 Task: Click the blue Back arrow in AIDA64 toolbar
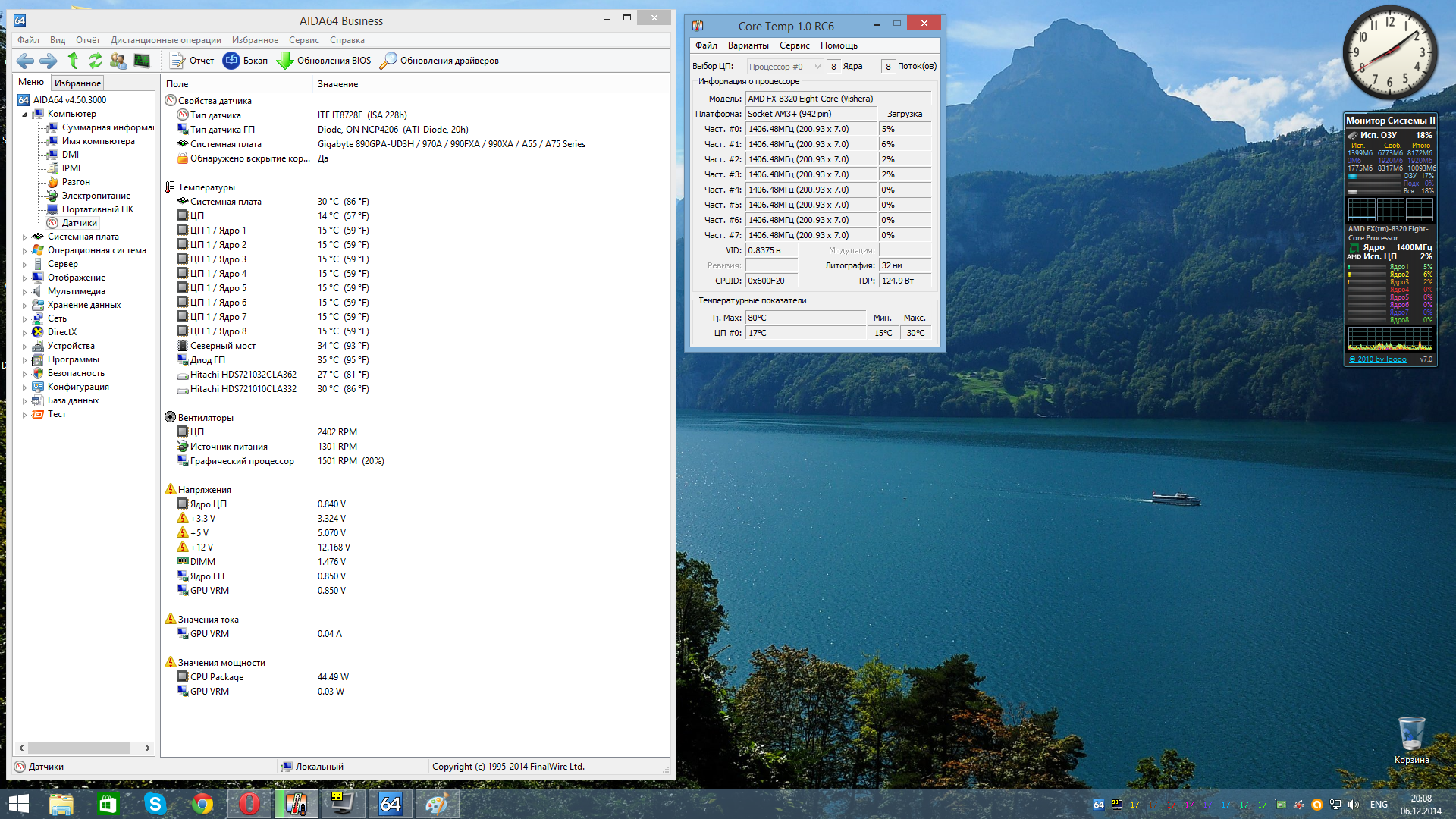pyautogui.click(x=25, y=61)
